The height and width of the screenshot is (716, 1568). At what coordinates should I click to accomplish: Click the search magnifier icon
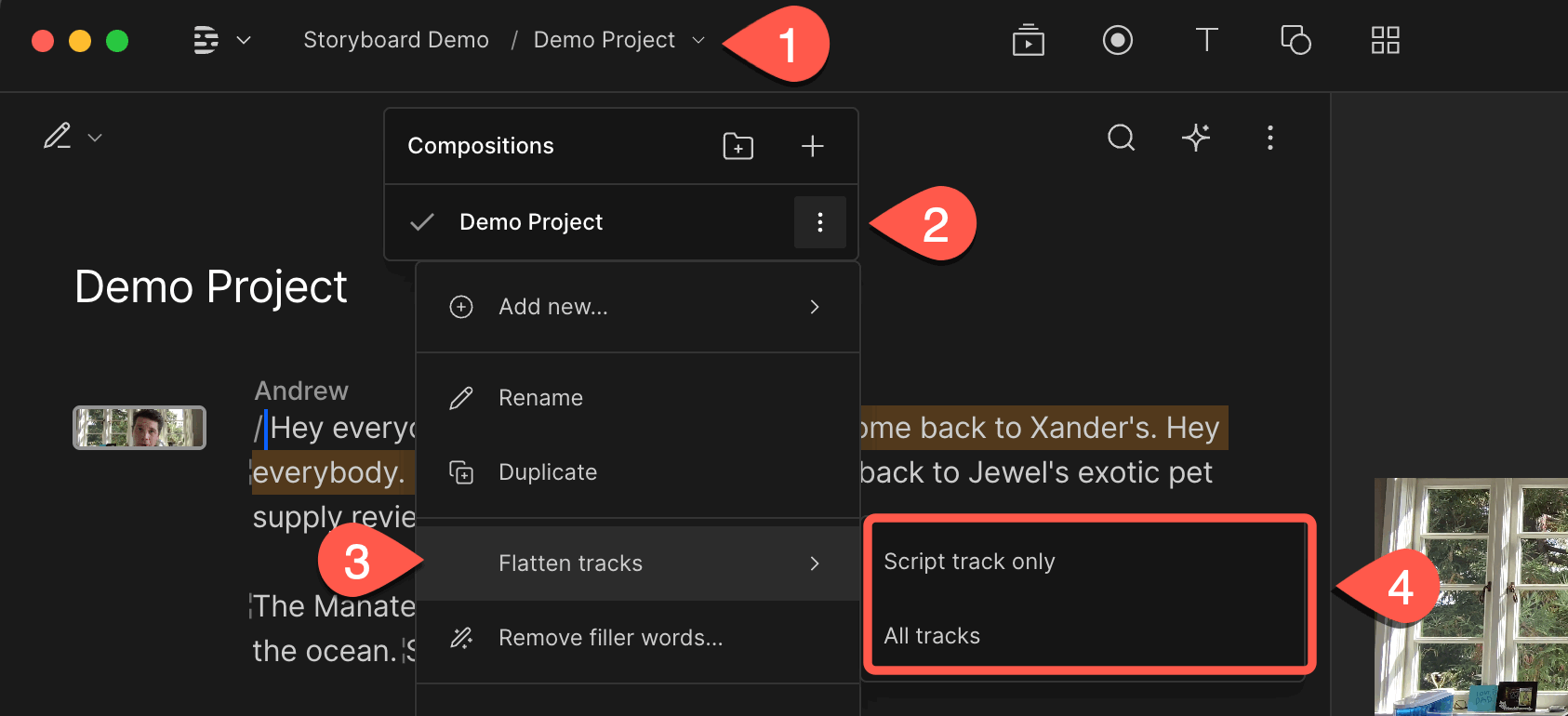1121,138
